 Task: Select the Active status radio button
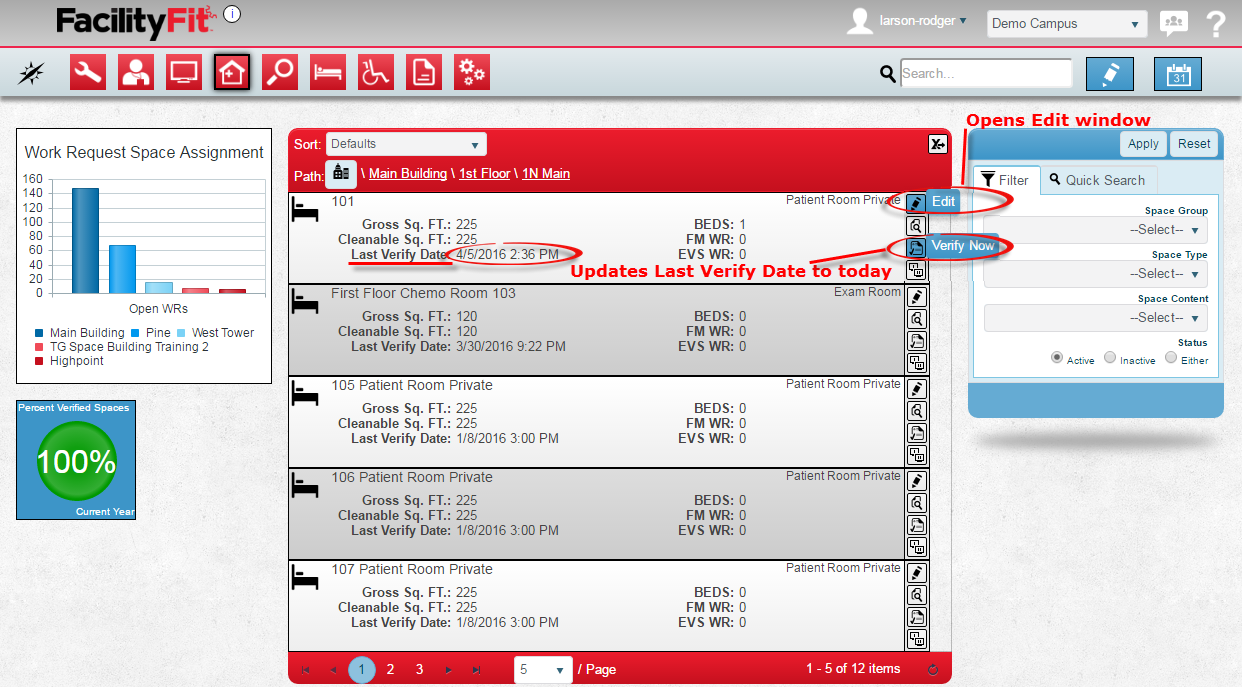pos(1056,358)
